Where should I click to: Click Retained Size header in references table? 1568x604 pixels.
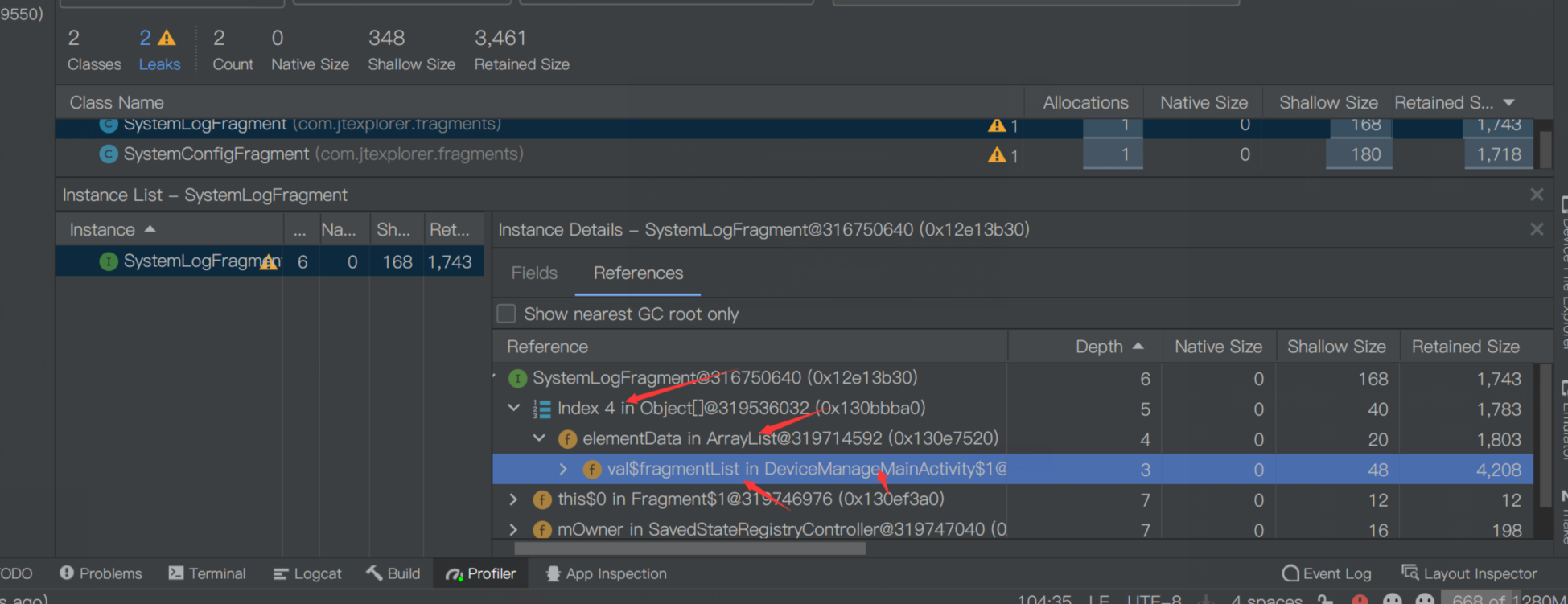click(1465, 347)
